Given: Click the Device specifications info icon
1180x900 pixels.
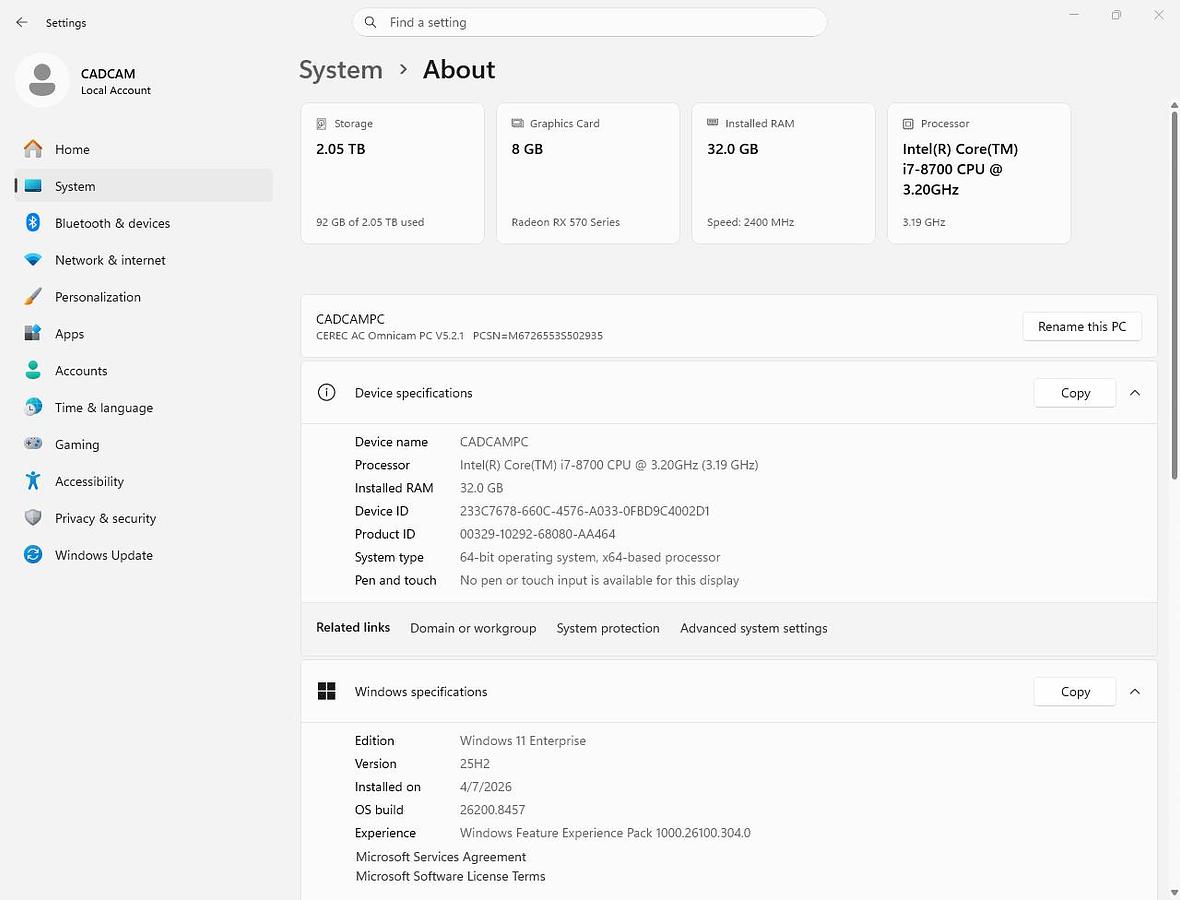Looking at the screenshot, I should [x=326, y=392].
